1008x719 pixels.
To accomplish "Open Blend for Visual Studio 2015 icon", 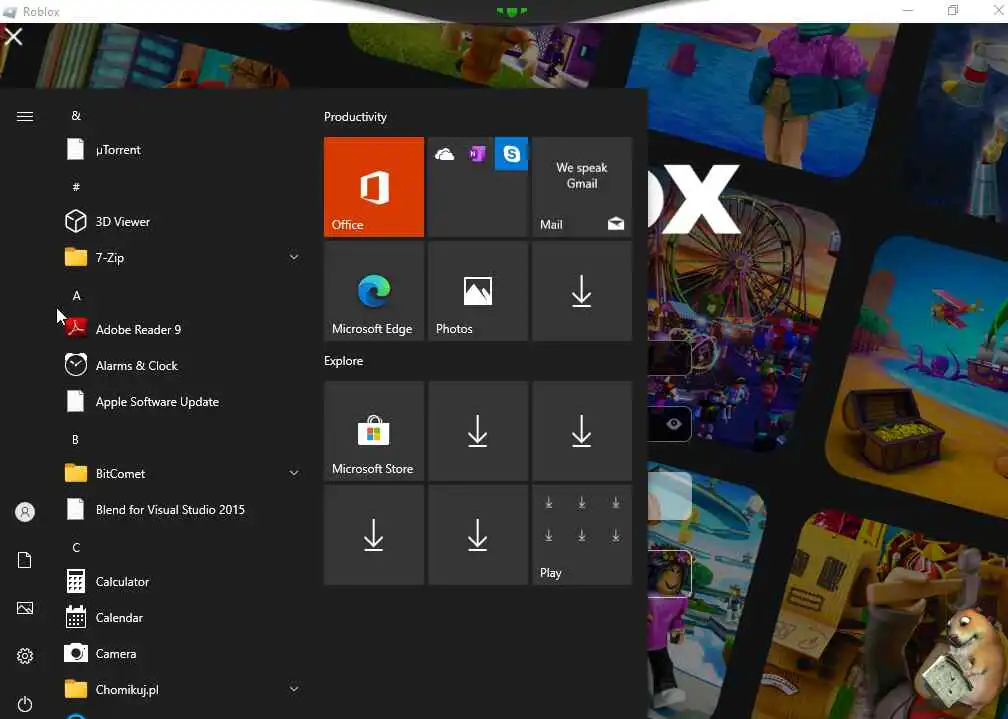I will click(x=76, y=509).
